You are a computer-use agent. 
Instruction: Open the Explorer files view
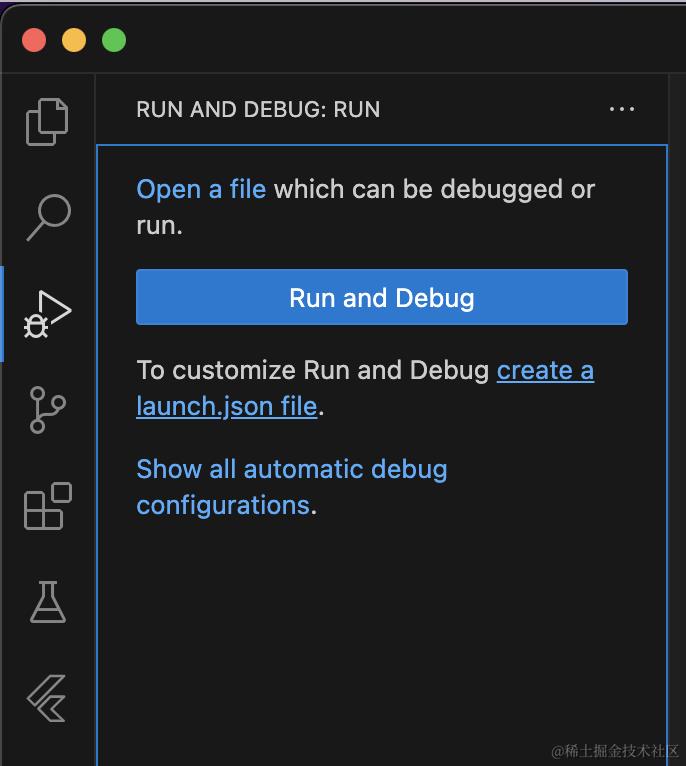tap(47, 122)
